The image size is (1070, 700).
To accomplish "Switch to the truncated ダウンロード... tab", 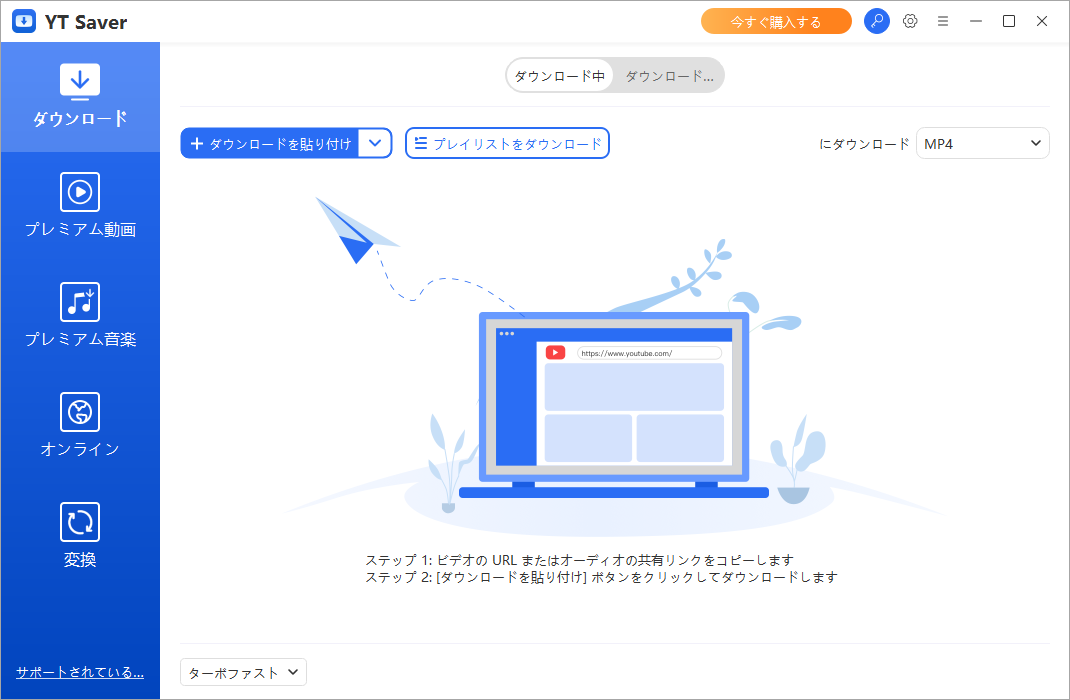I will pos(669,76).
